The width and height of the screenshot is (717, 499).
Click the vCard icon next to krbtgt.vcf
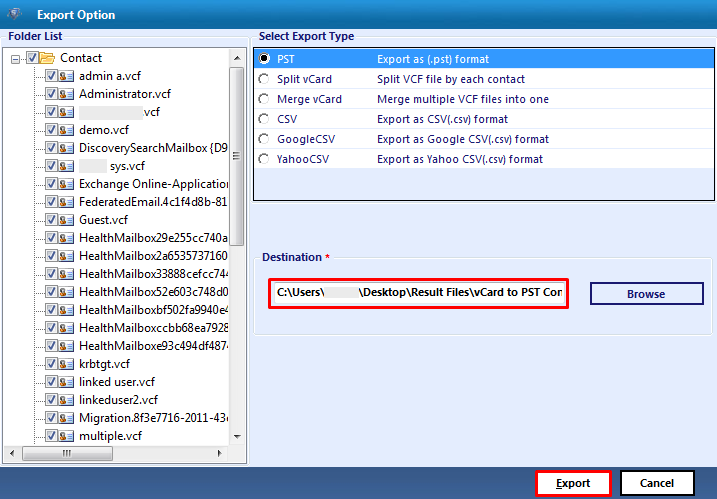[67, 364]
